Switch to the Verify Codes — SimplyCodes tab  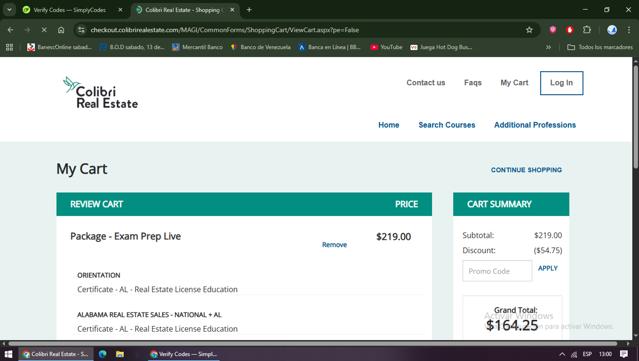point(69,10)
